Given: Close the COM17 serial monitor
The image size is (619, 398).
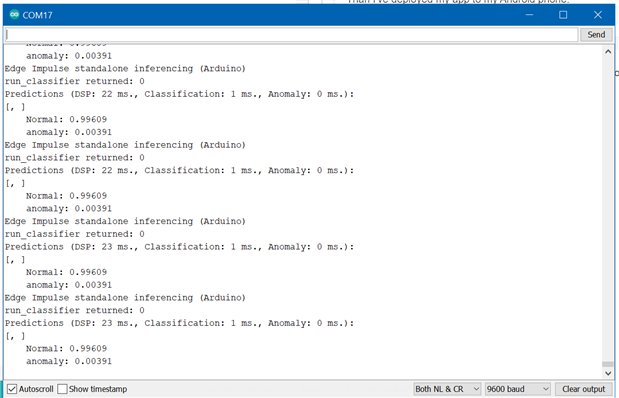Looking at the screenshot, I should 598,15.
